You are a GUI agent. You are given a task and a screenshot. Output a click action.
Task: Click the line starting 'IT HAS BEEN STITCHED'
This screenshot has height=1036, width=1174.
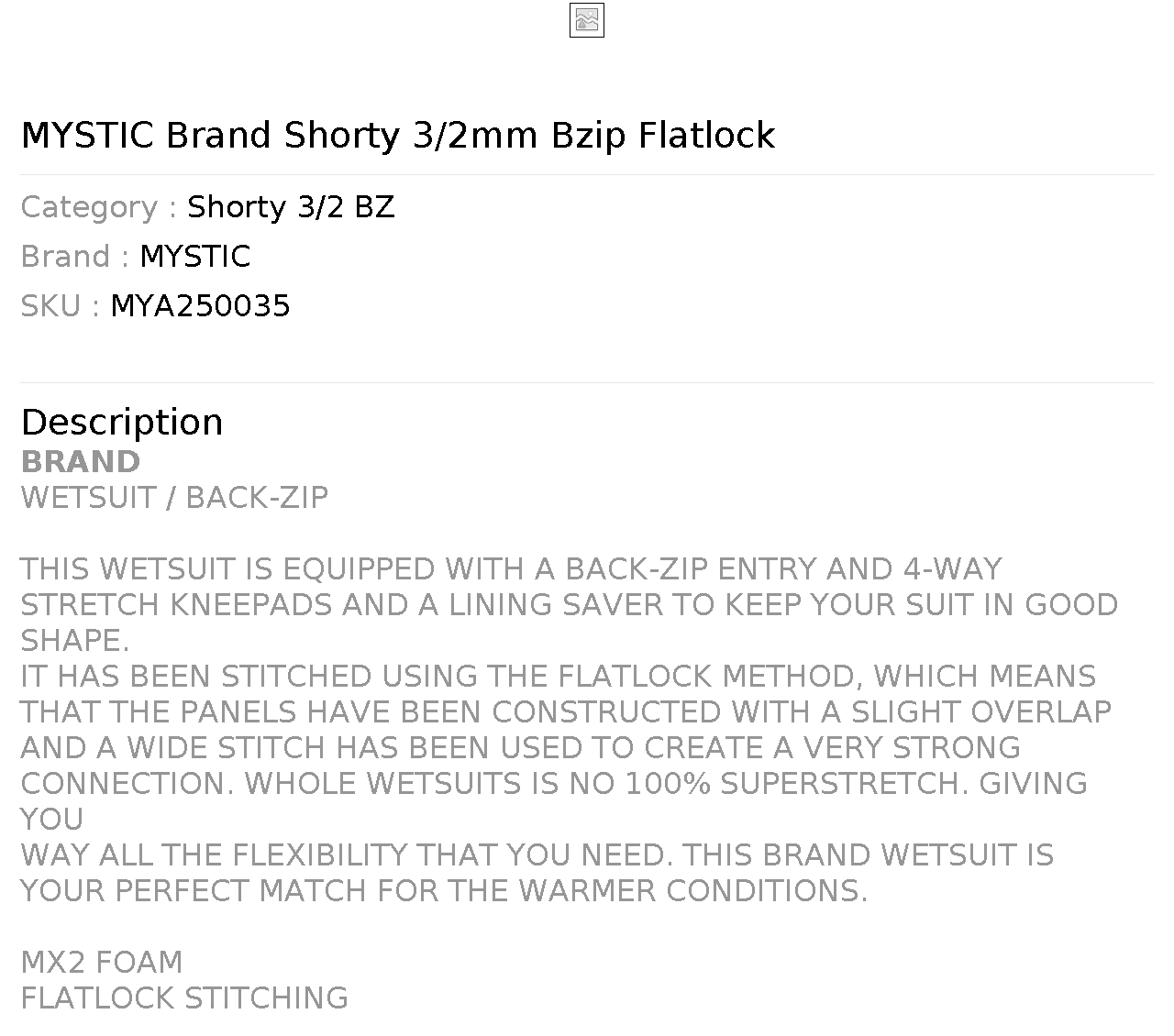tap(558, 676)
